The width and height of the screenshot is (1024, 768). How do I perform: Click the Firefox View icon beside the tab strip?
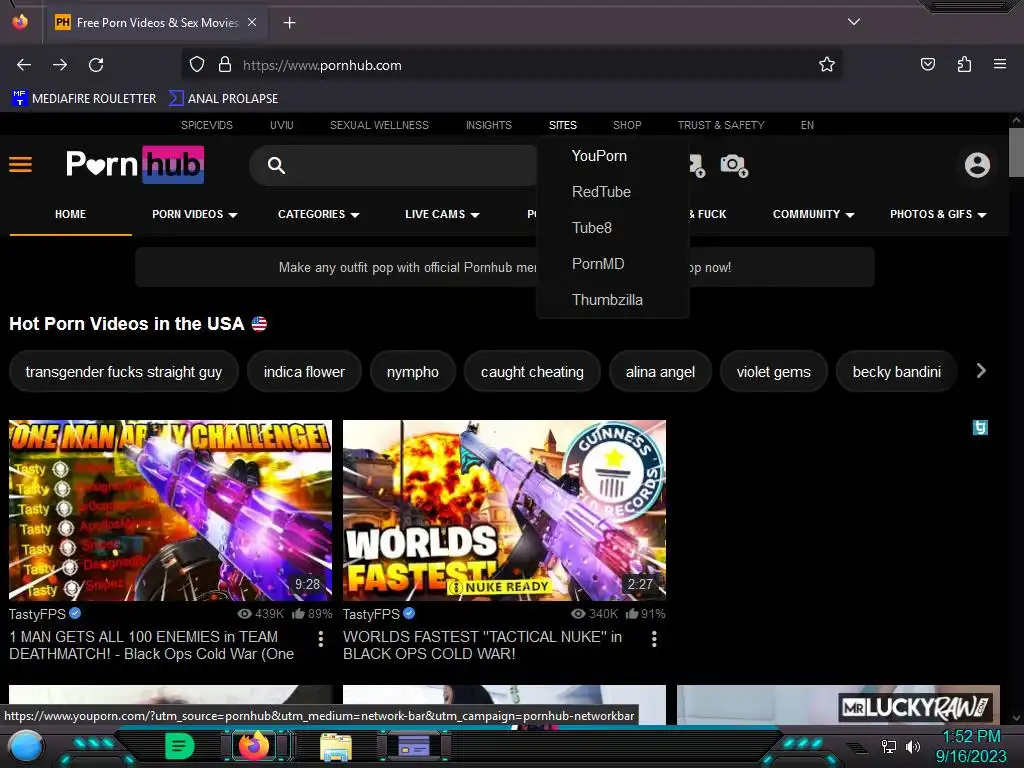[x=20, y=22]
